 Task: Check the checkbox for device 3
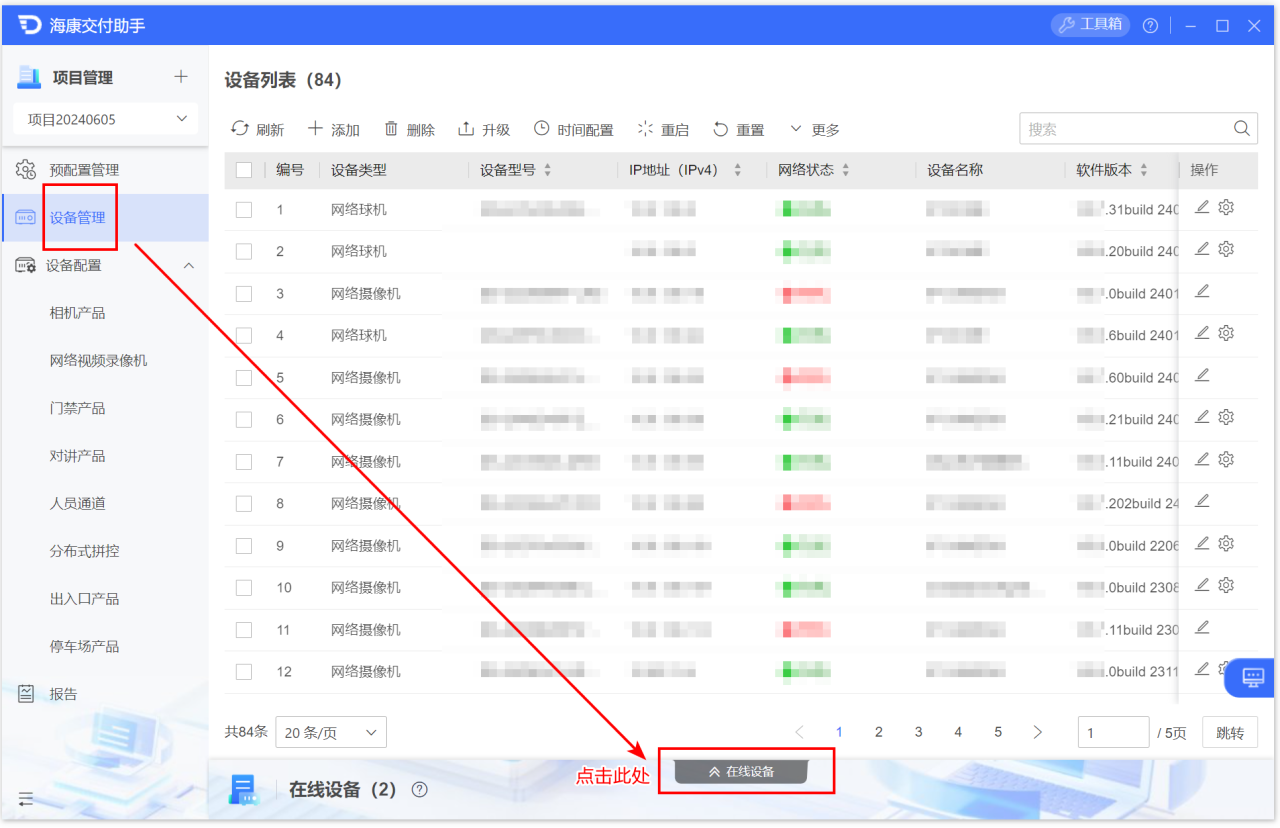(x=243, y=293)
